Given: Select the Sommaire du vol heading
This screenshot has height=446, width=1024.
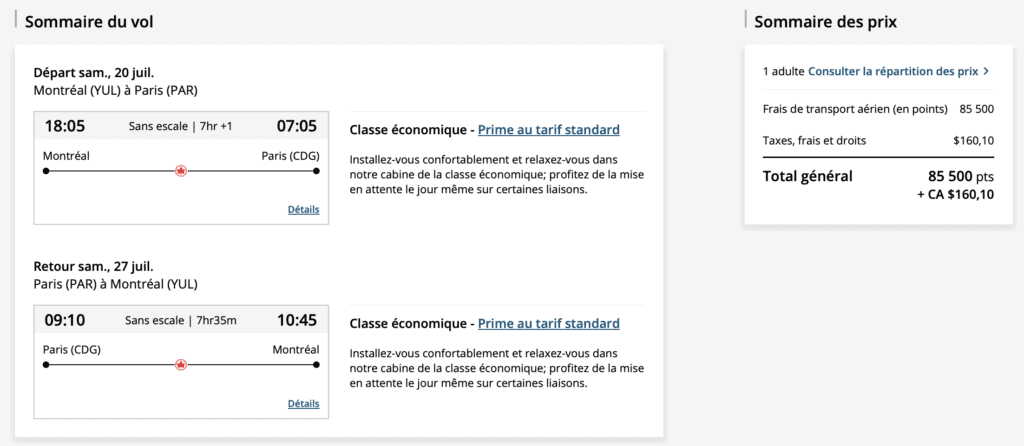Looking at the screenshot, I should pyautogui.click(x=89, y=22).
